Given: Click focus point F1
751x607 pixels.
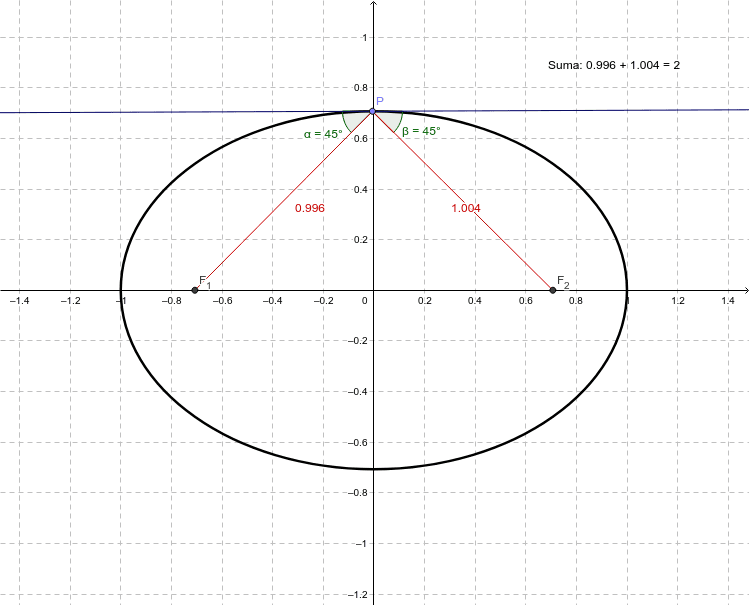Looking at the screenshot, I should click(x=194, y=290).
